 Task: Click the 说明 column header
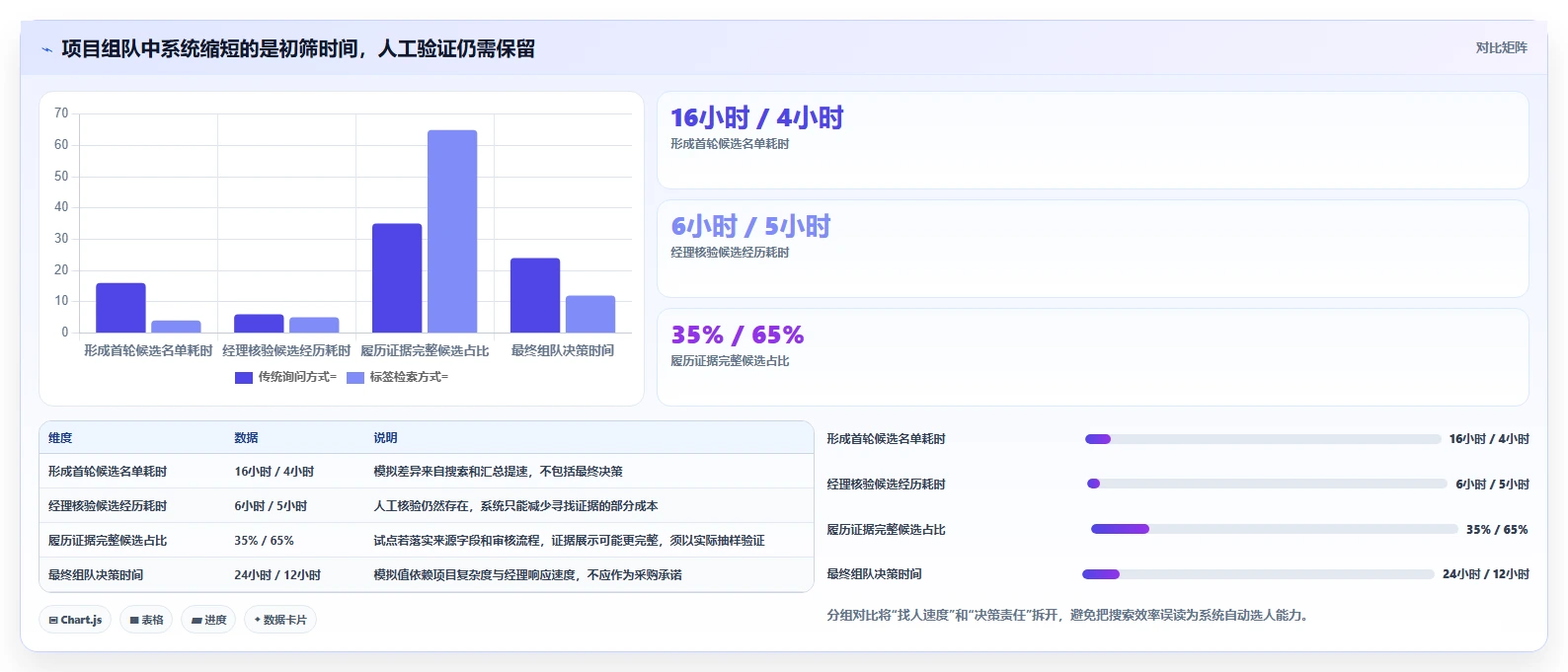[x=385, y=438]
